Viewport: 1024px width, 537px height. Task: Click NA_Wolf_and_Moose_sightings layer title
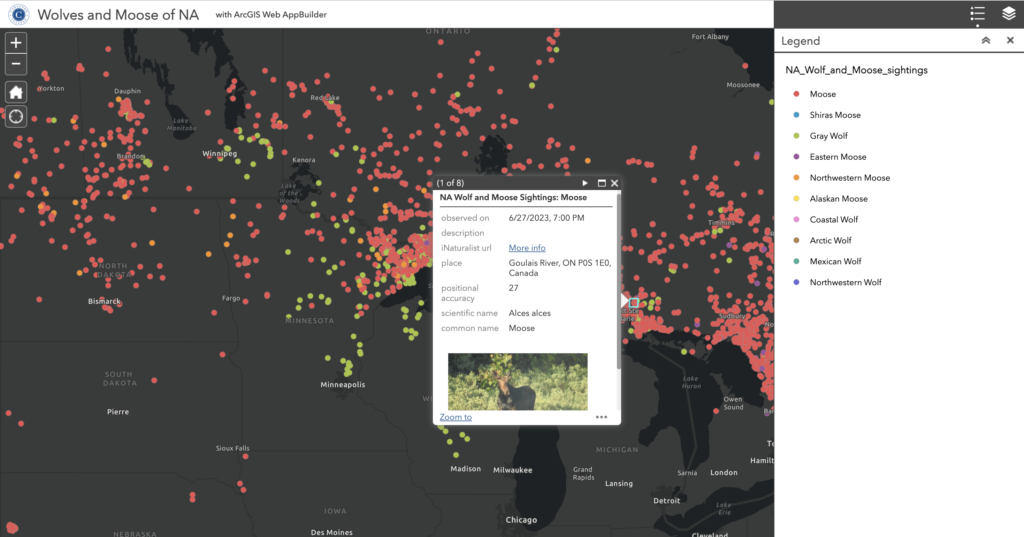[856, 70]
